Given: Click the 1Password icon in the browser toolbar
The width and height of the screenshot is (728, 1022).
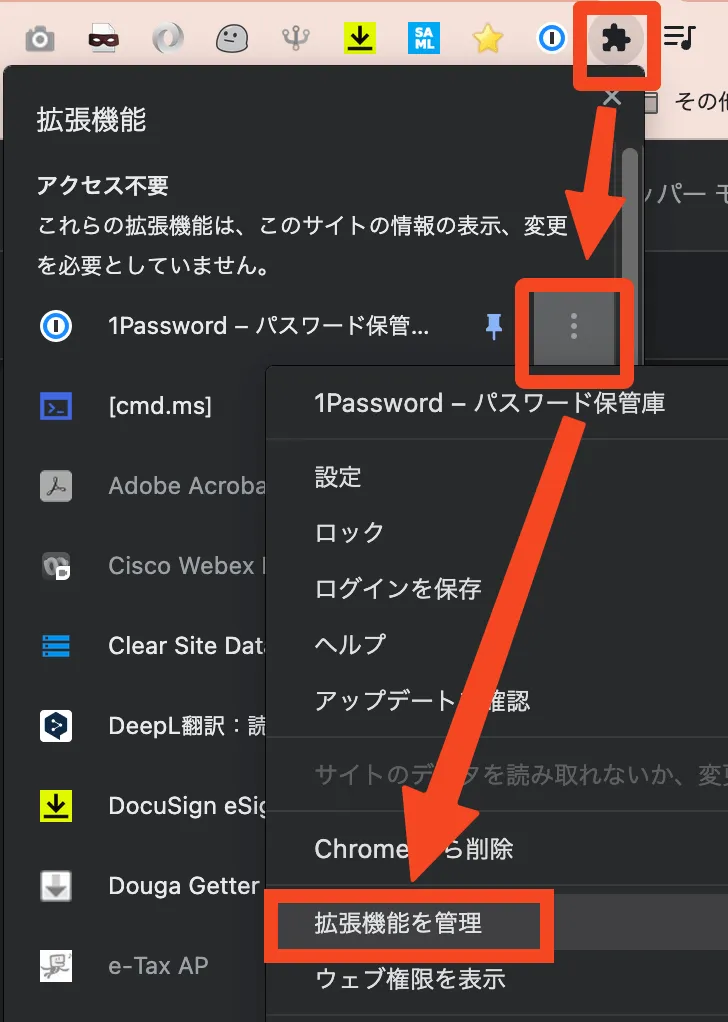Looking at the screenshot, I should tap(551, 38).
